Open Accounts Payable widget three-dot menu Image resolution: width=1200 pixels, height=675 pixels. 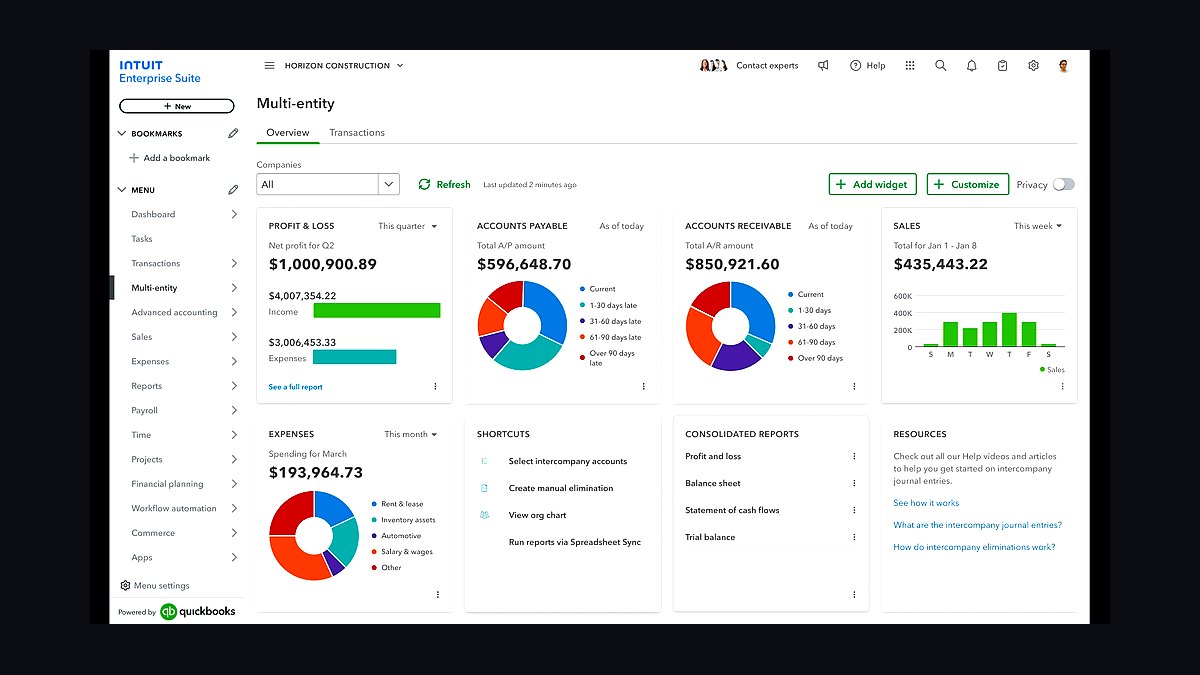[x=643, y=386]
